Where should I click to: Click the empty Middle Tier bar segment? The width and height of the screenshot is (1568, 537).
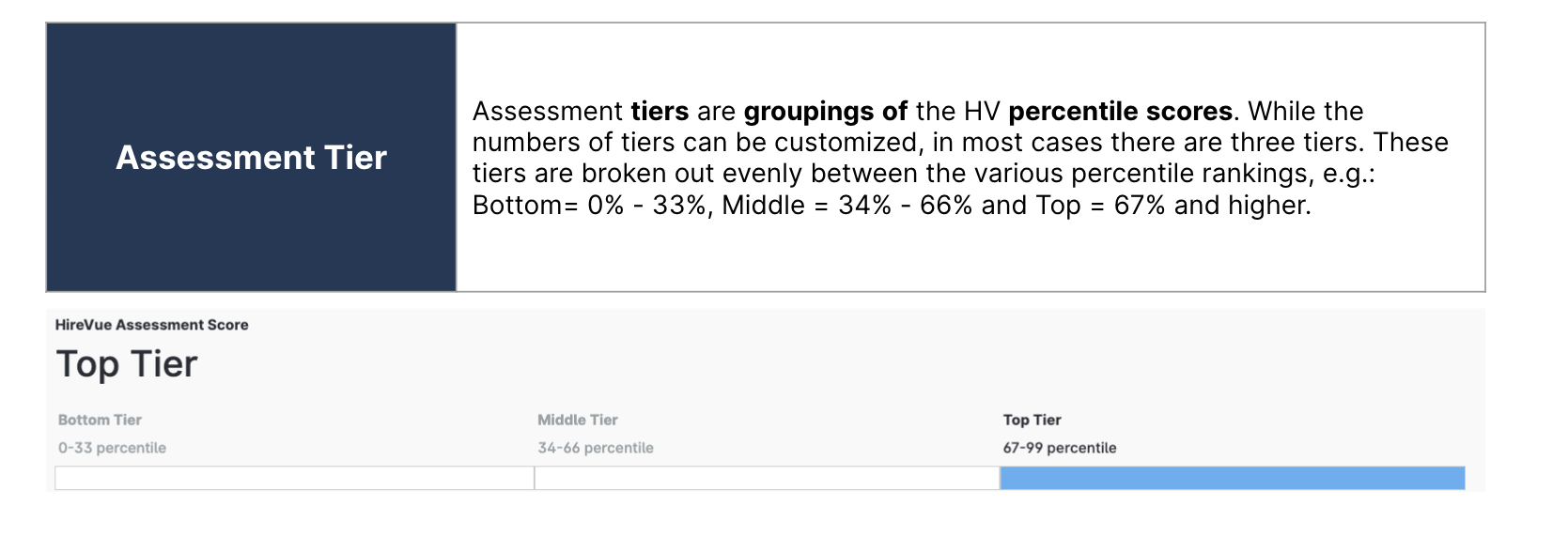[767, 478]
